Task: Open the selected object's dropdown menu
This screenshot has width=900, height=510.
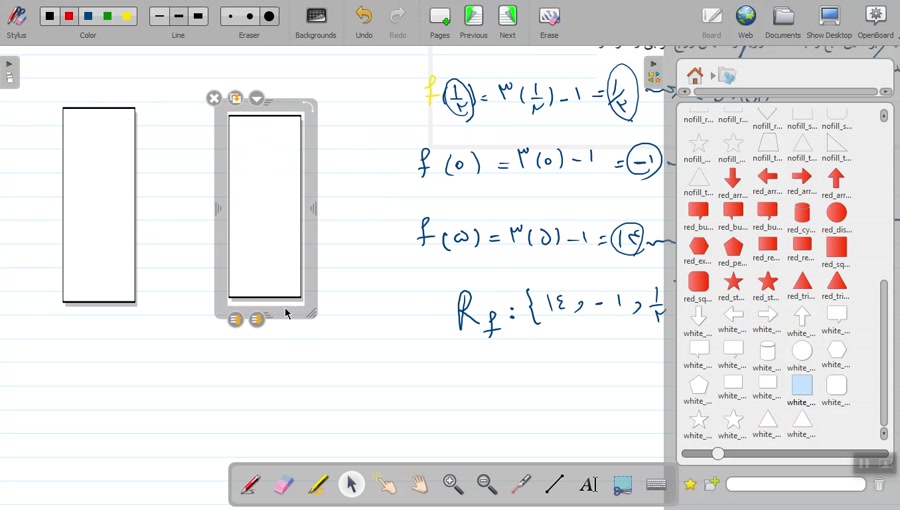Action: coord(257,98)
